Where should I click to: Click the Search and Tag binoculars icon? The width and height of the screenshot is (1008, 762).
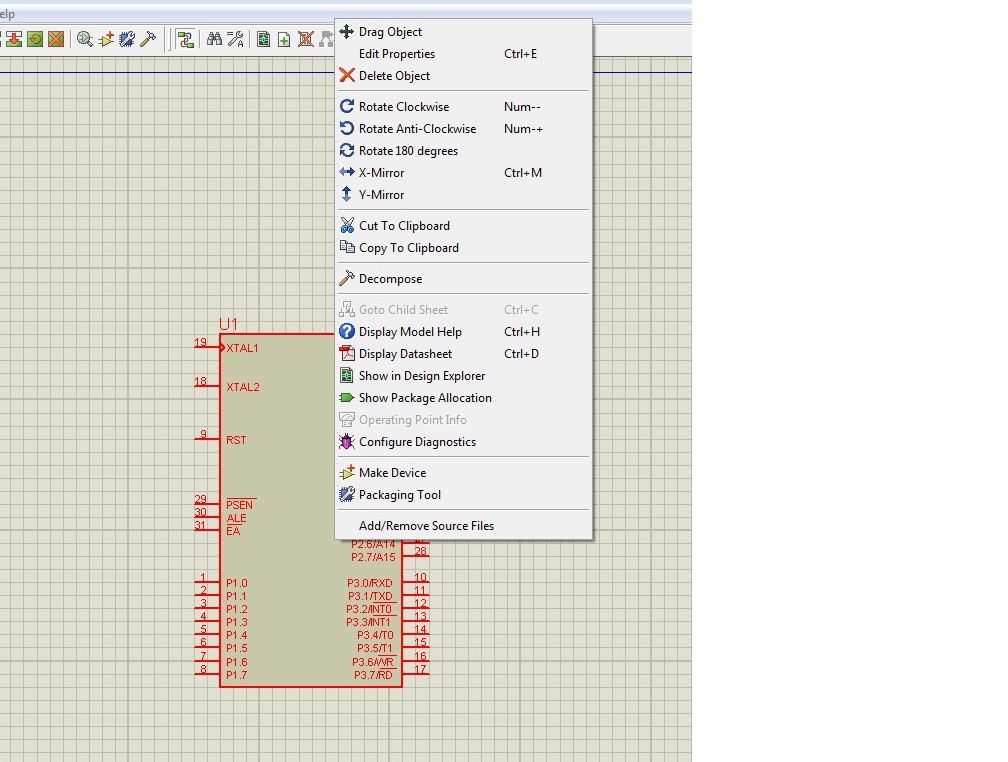214,39
